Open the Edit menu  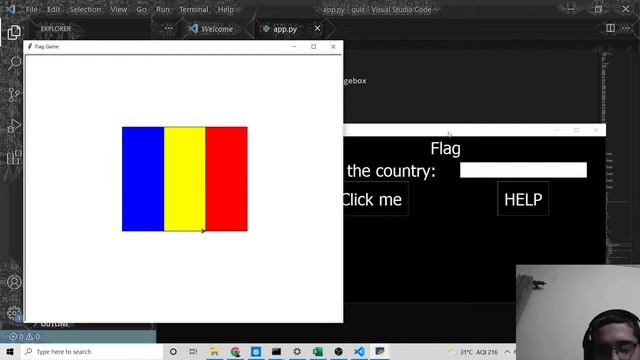[53, 9]
